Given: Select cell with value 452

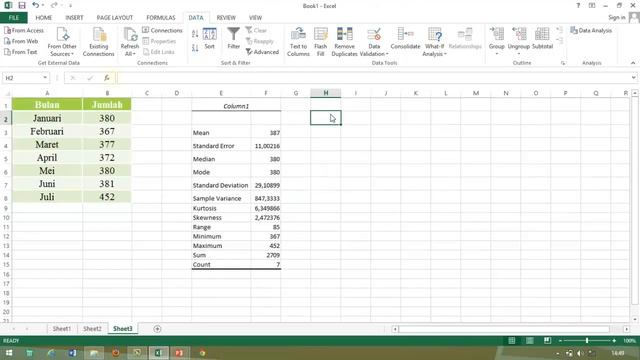Looking at the screenshot, I should 107,197.
